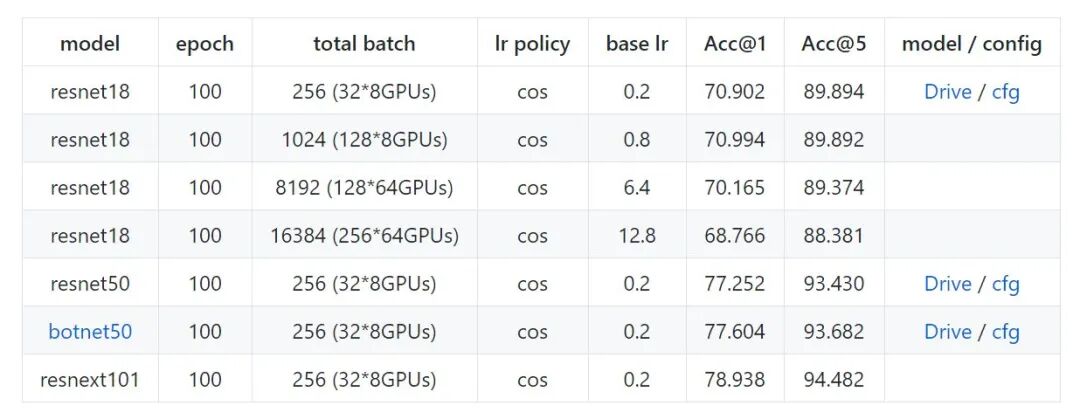Open the Drive link for resnet50
The image size is (1080, 419).
point(947,284)
